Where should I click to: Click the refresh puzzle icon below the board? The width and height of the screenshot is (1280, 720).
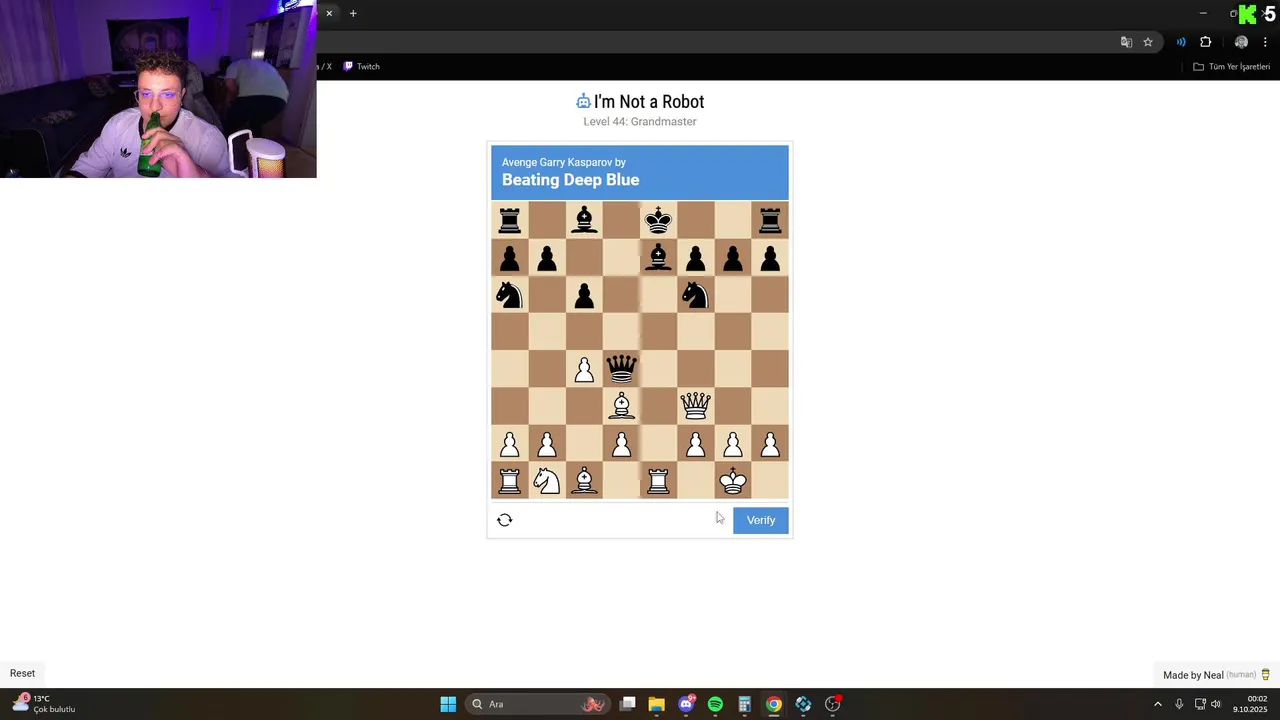pyautogui.click(x=505, y=520)
